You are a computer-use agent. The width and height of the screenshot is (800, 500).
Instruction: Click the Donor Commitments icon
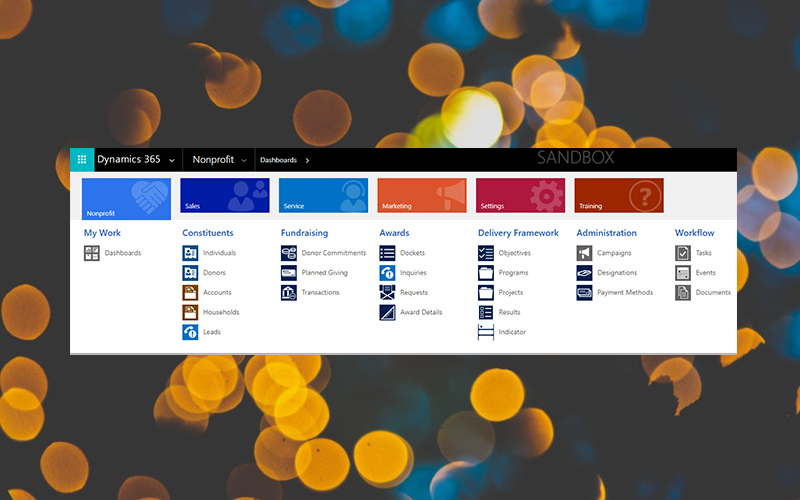point(289,253)
